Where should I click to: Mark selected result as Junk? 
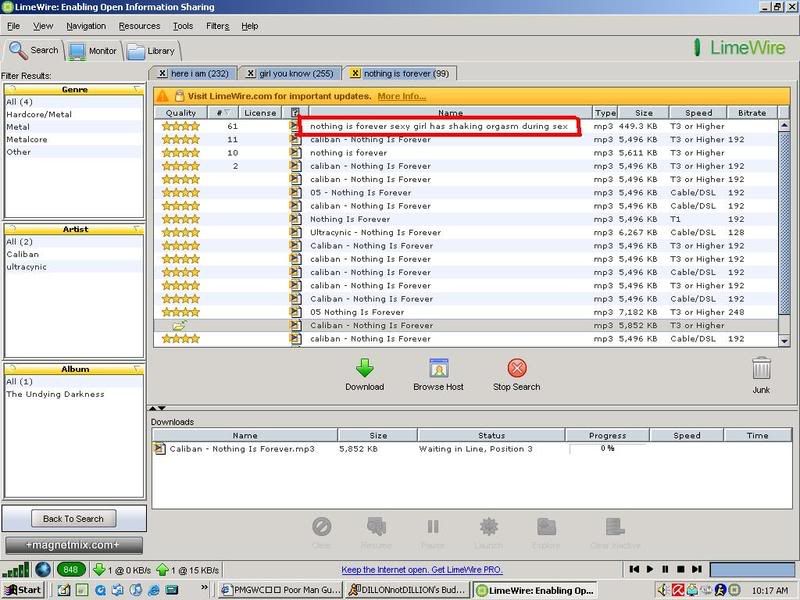click(x=761, y=375)
